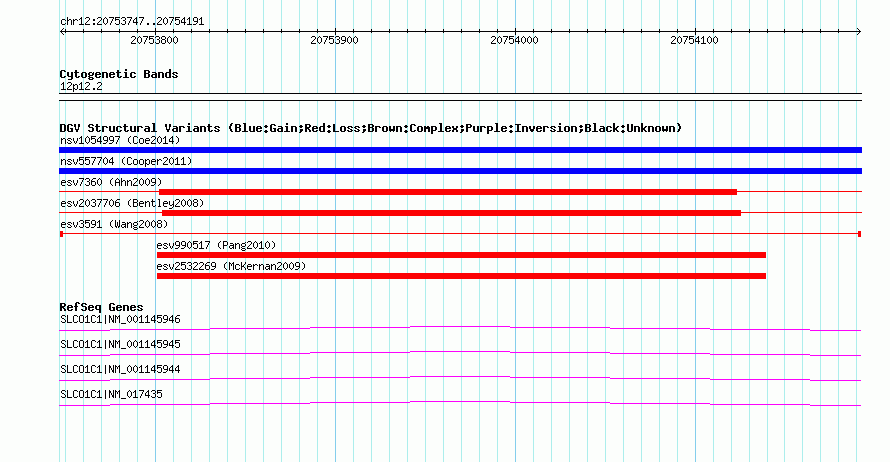This screenshot has width=890, height=462.
Task: Click the blue gain bar for nsv1054997
Action: [460, 150]
